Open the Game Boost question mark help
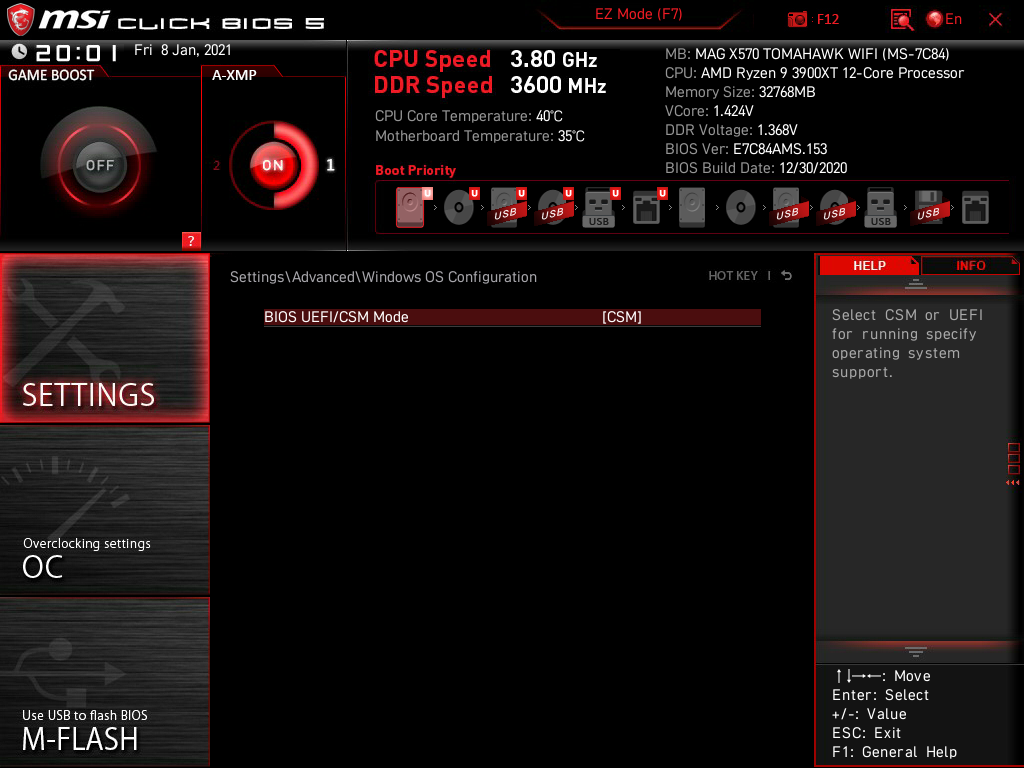The height and width of the screenshot is (768, 1024). point(191,240)
